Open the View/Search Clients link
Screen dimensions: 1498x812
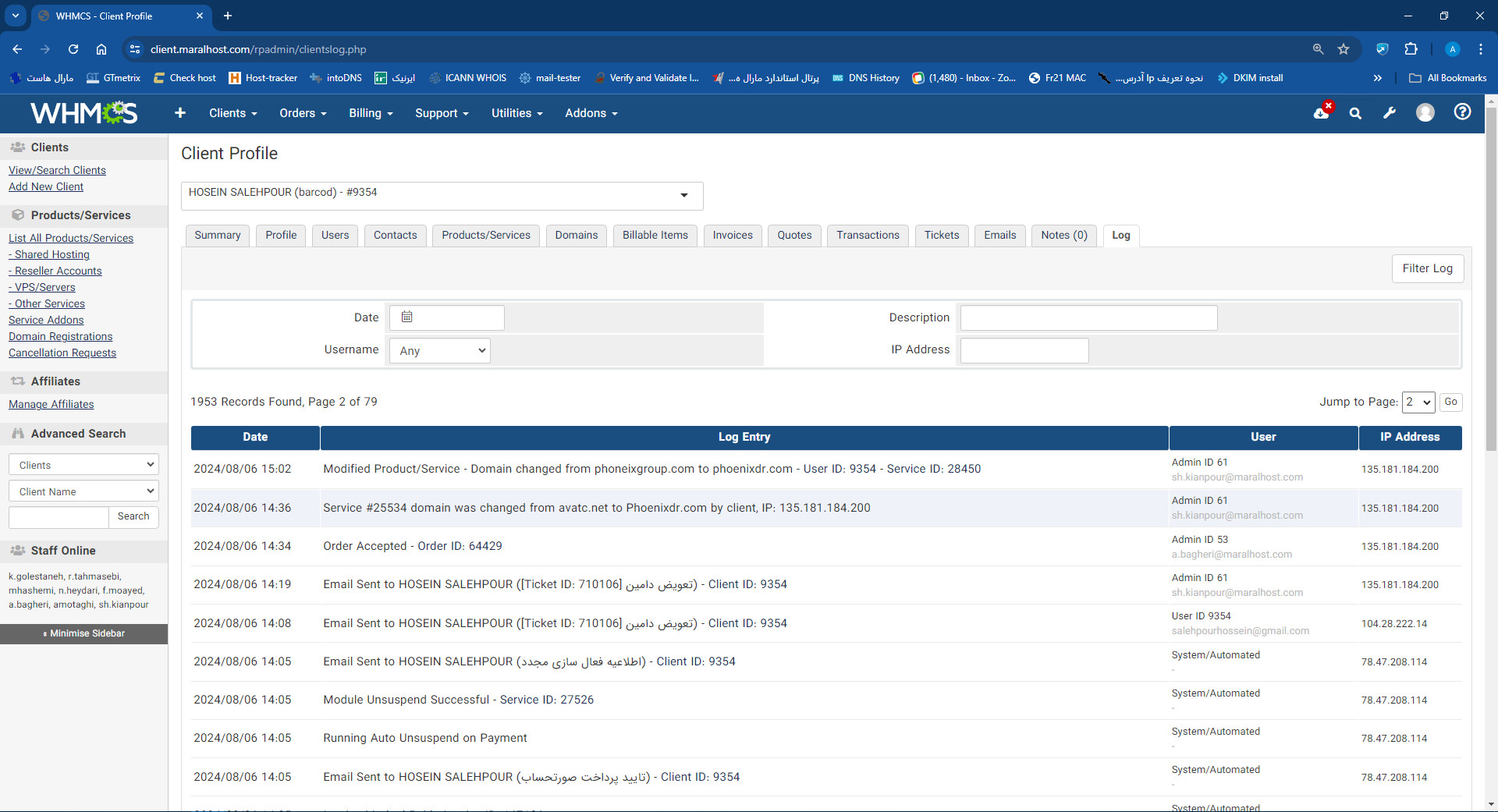tap(57, 170)
